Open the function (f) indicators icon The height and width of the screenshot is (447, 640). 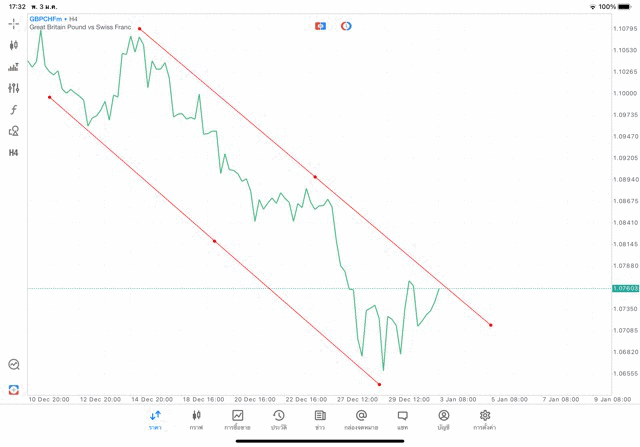[14, 109]
